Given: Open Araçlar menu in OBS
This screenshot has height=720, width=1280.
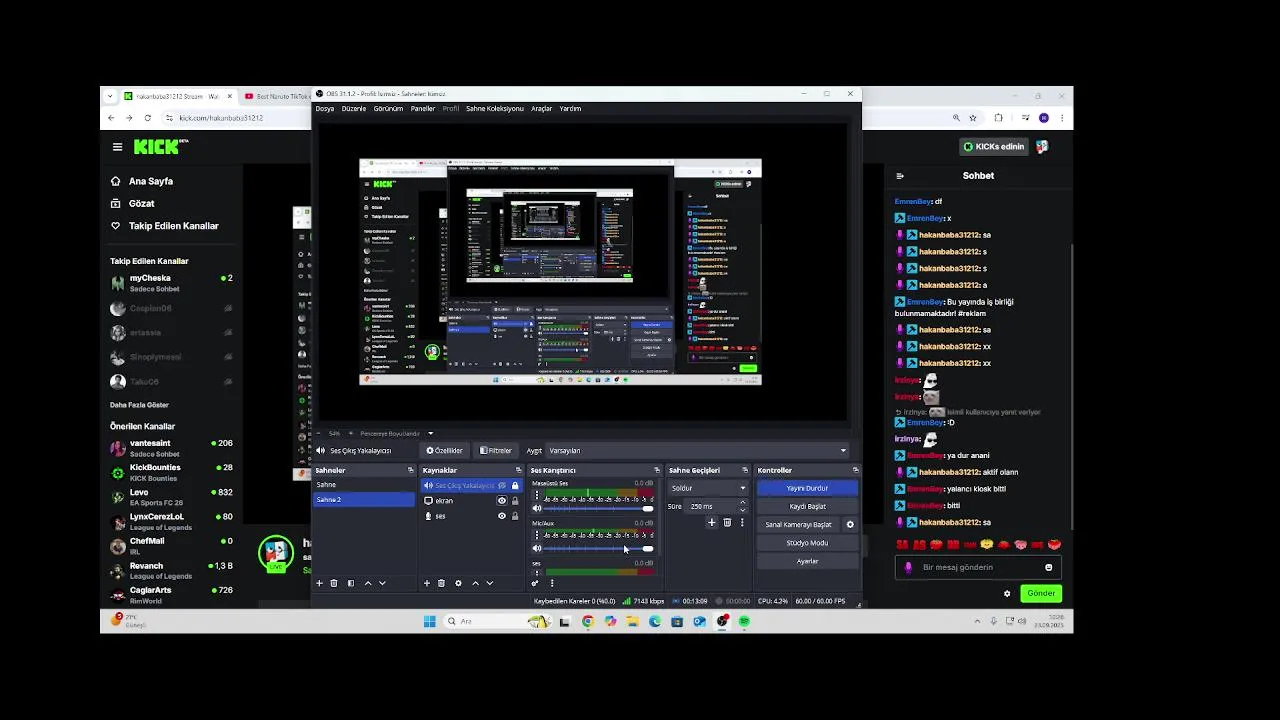Looking at the screenshot, I should (541, 108).
